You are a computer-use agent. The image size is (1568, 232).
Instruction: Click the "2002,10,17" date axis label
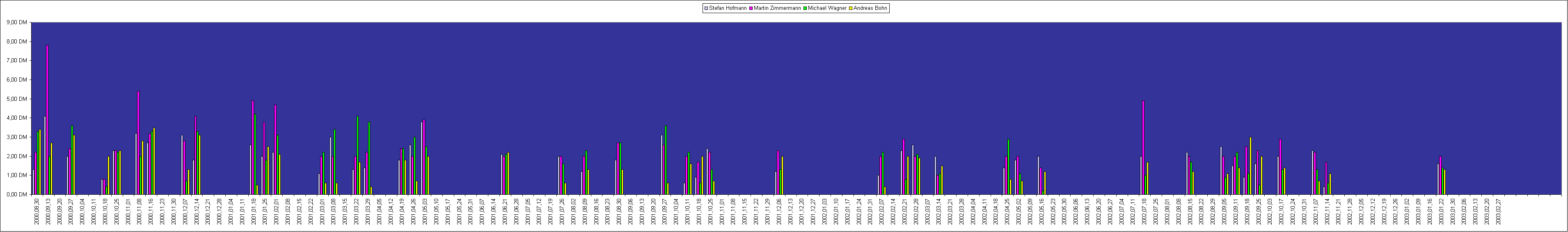point(1282,212)
